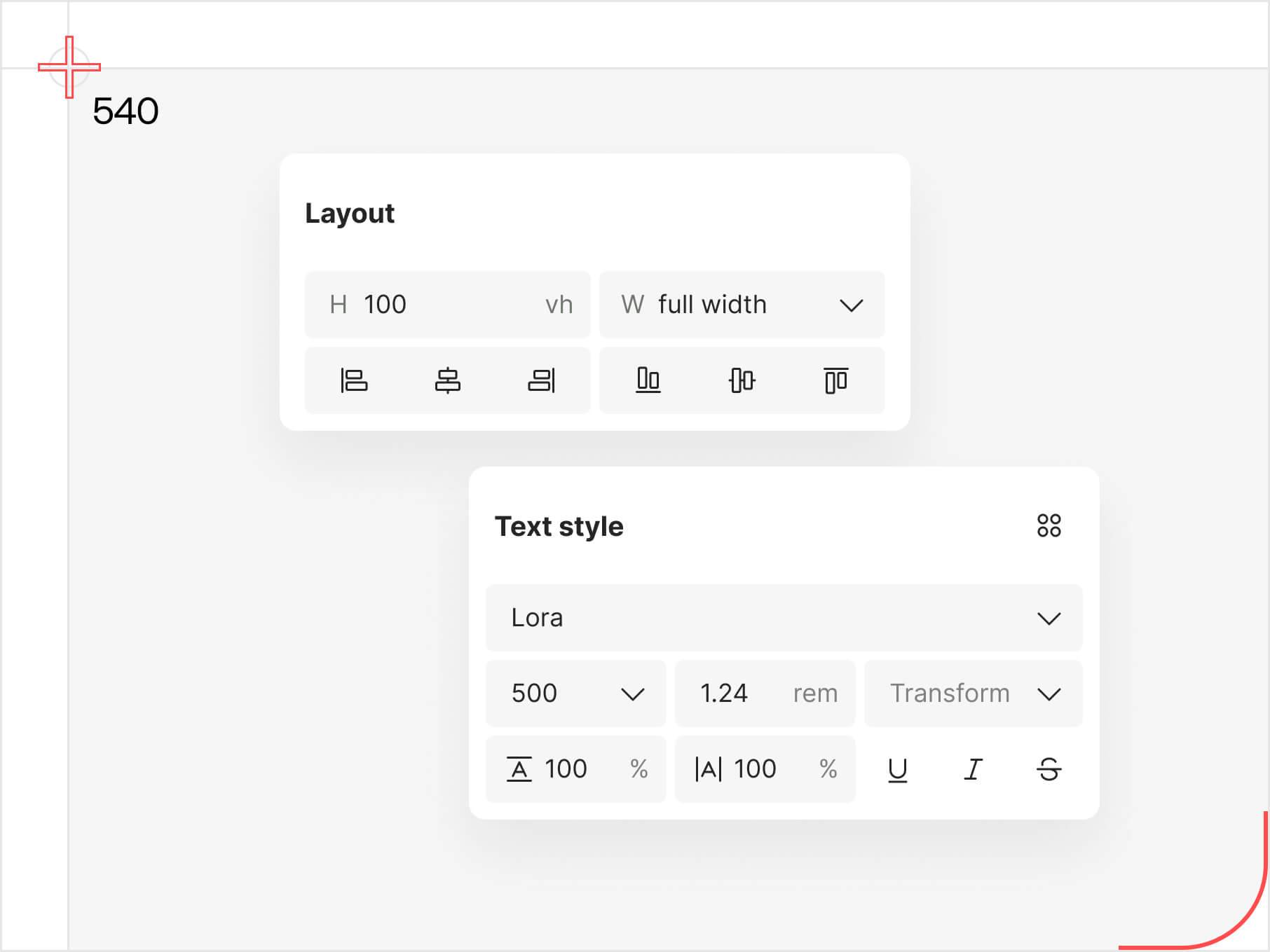Align elements to vertical center

[x=742, y=380]
